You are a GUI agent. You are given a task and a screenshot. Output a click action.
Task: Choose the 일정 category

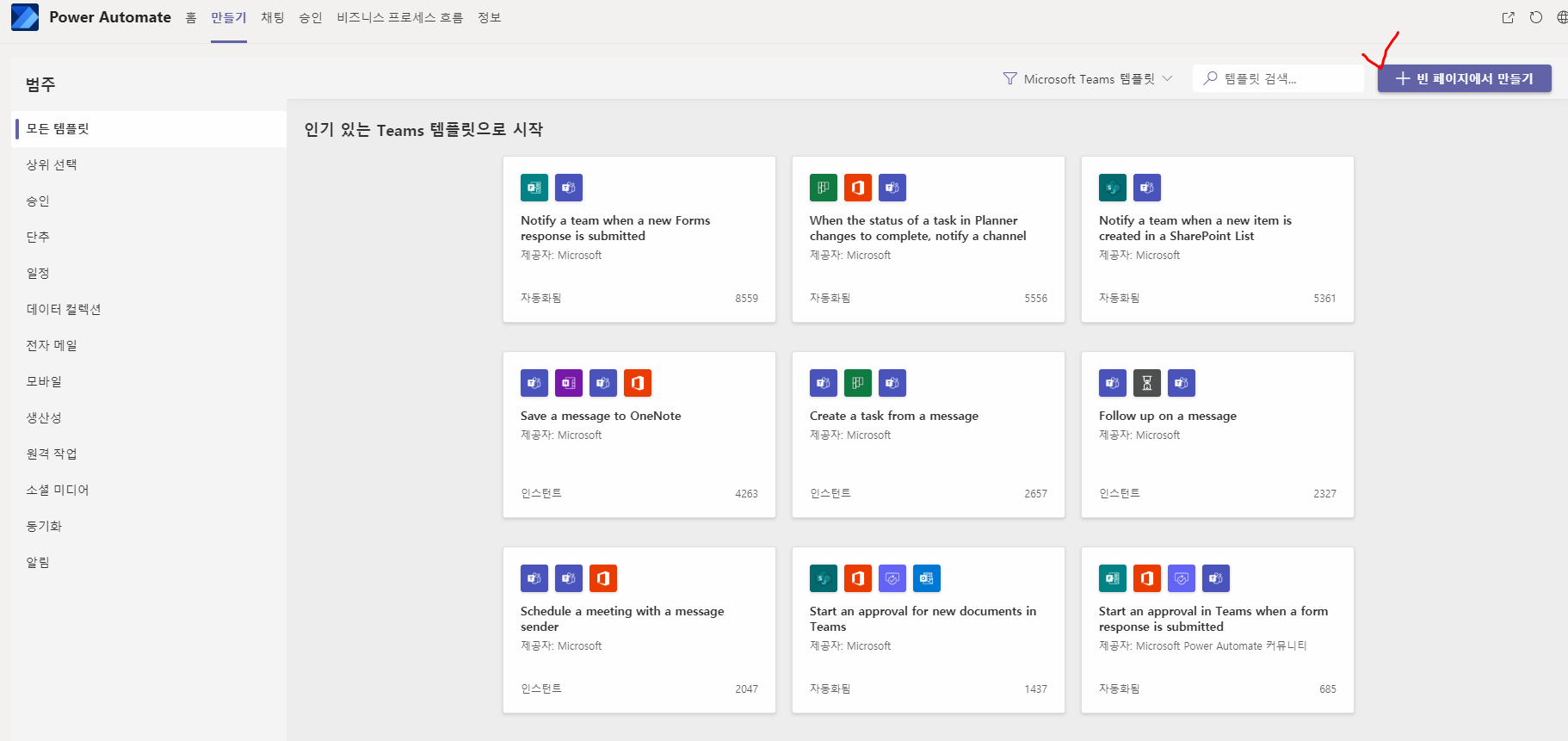tap(151, 274)
